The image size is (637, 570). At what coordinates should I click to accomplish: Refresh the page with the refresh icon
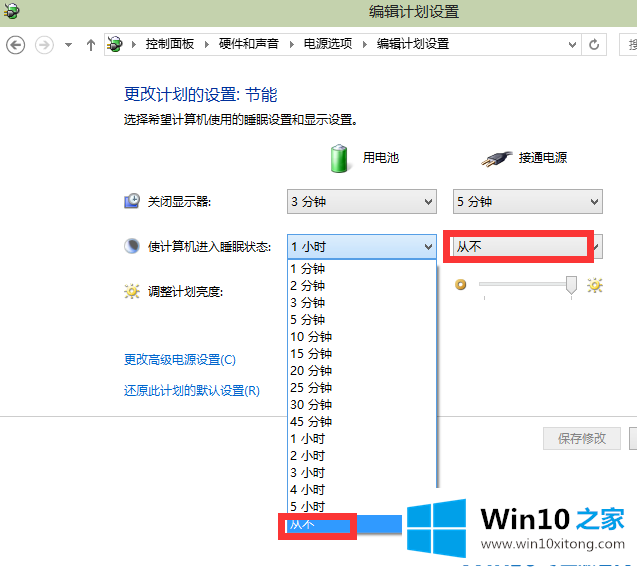(594, 45)
